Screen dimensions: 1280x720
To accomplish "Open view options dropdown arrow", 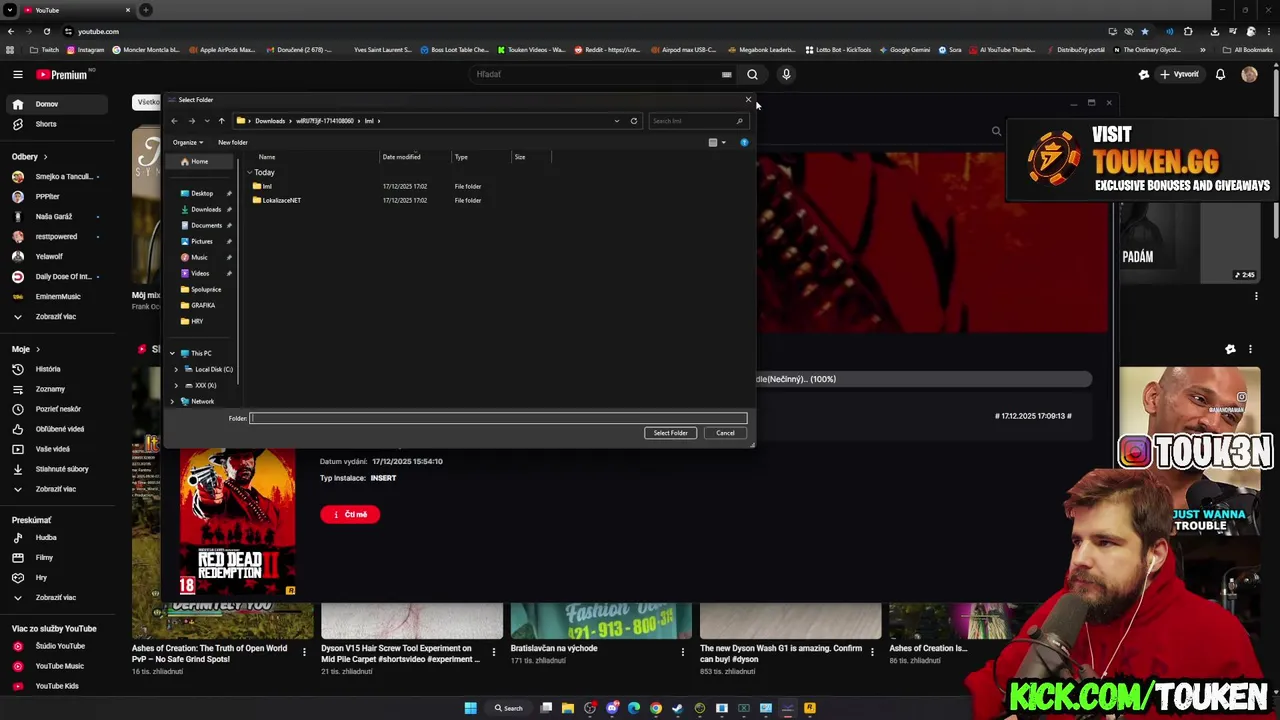I will (x=723, y=142).
